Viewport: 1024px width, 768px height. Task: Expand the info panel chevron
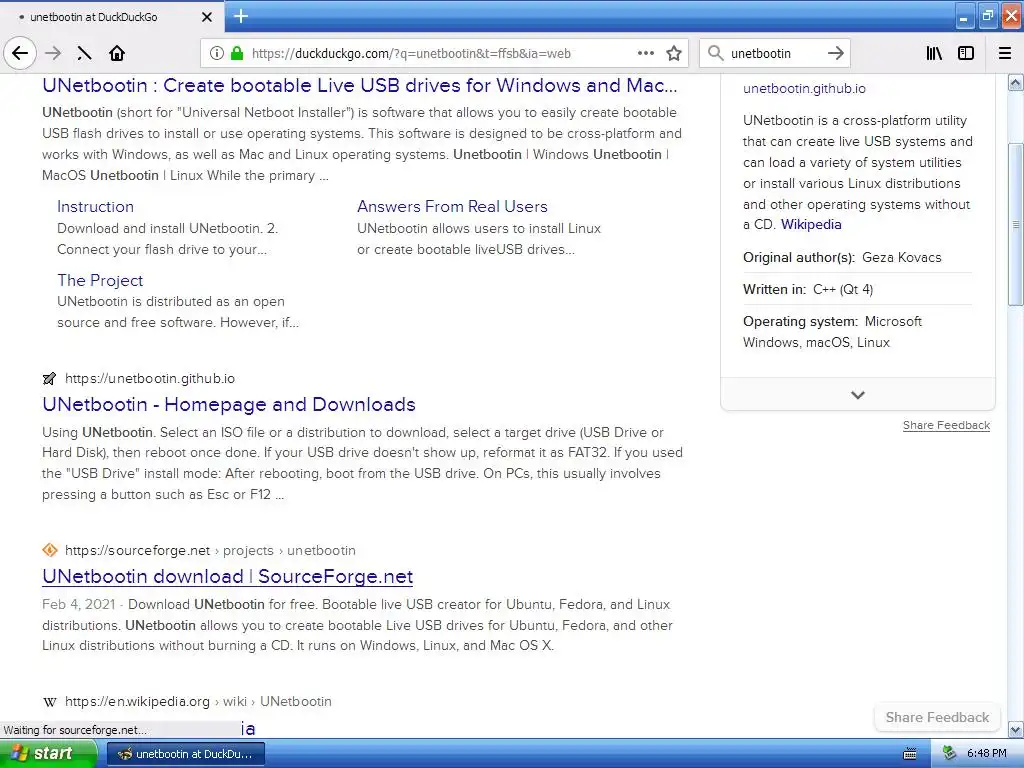pos(857,394)
